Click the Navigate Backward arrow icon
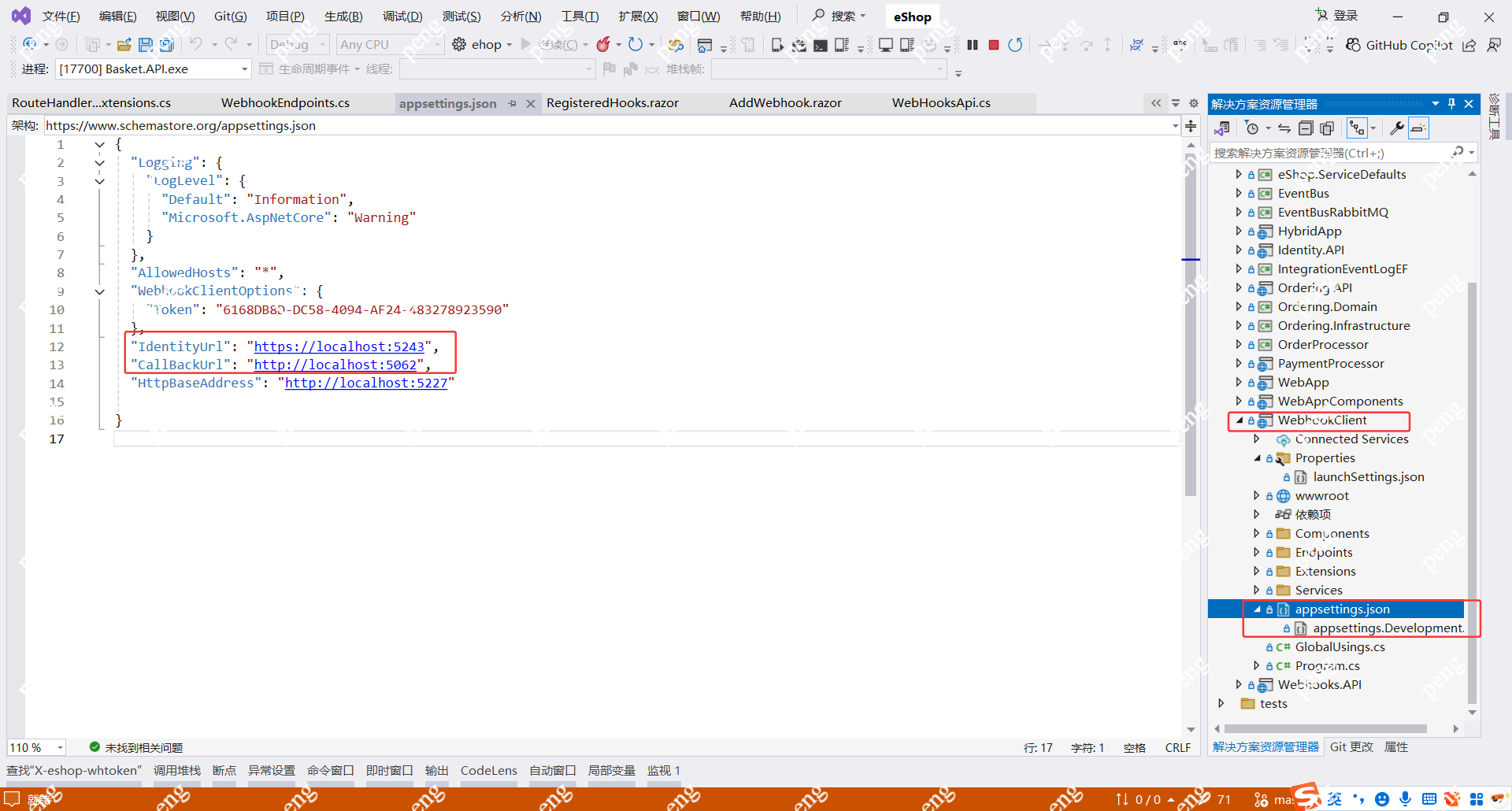 point(30,45)
